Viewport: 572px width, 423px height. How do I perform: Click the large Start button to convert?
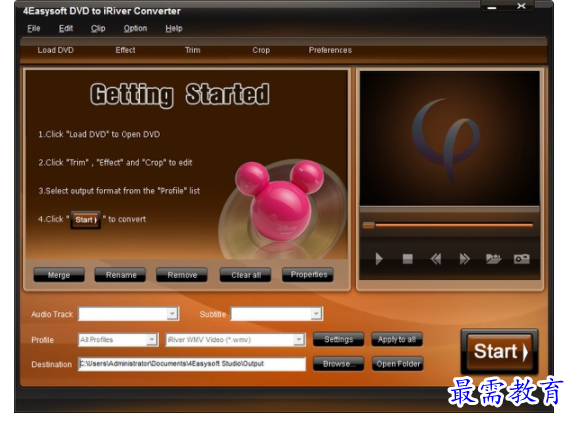[x=499, y=352]
